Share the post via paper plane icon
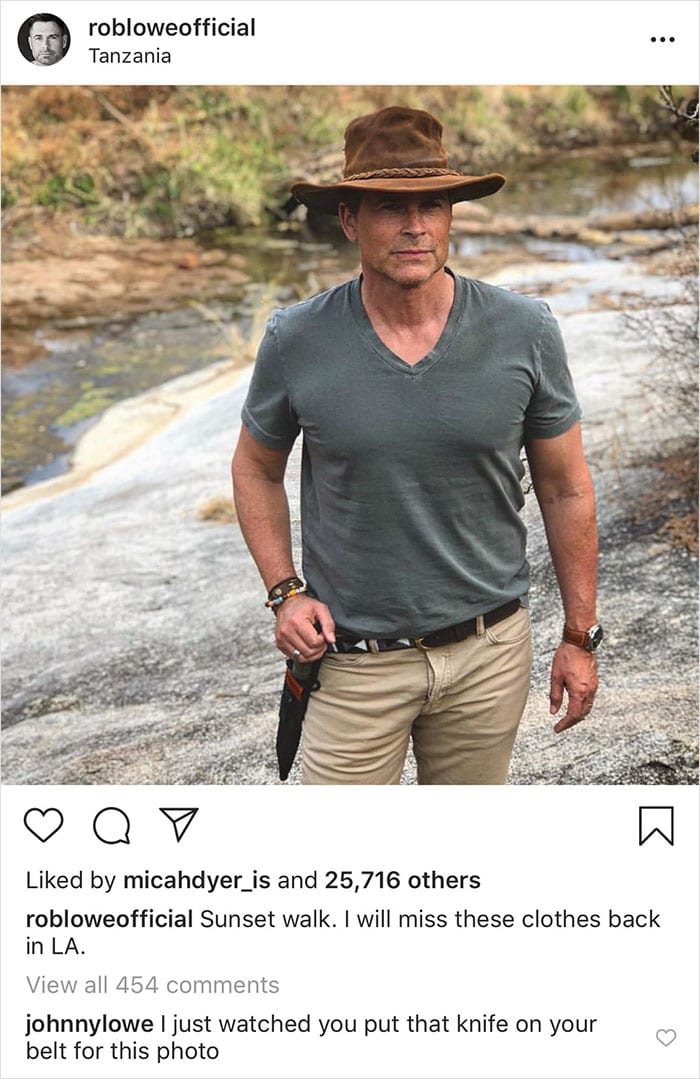This screenshot has height=1079, width=700. (x=179, y=825)
